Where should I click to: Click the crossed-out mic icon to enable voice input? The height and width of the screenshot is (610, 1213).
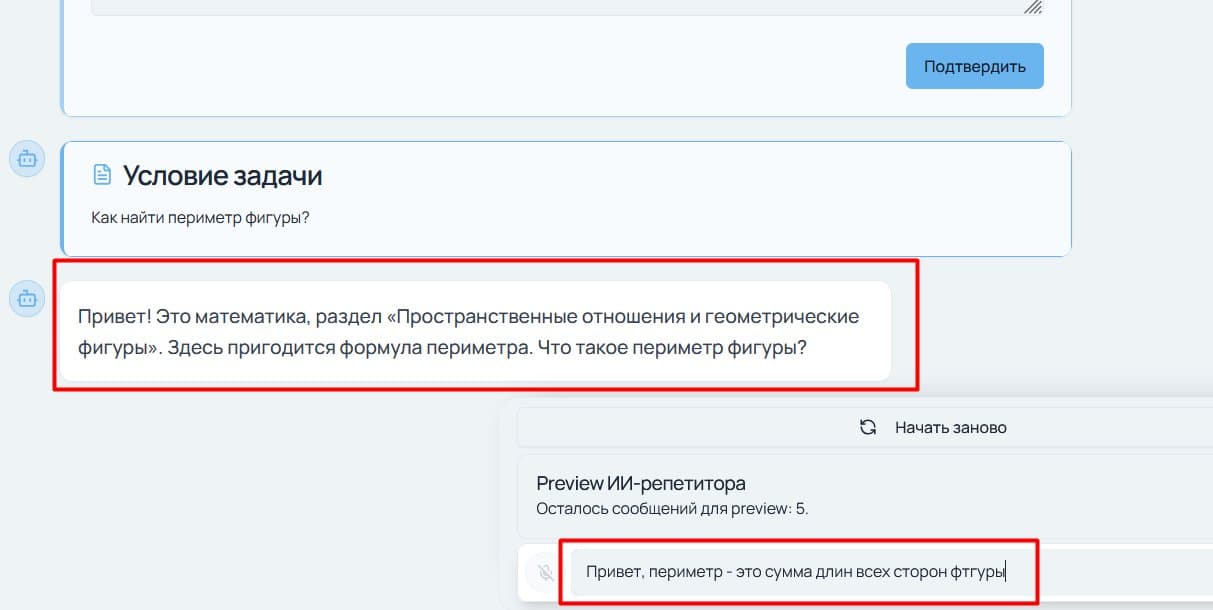pyautogui.click(x=546, y=572)
